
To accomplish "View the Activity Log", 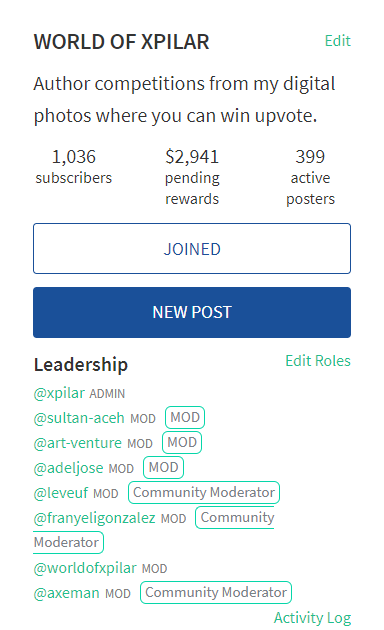I will 312,618.
